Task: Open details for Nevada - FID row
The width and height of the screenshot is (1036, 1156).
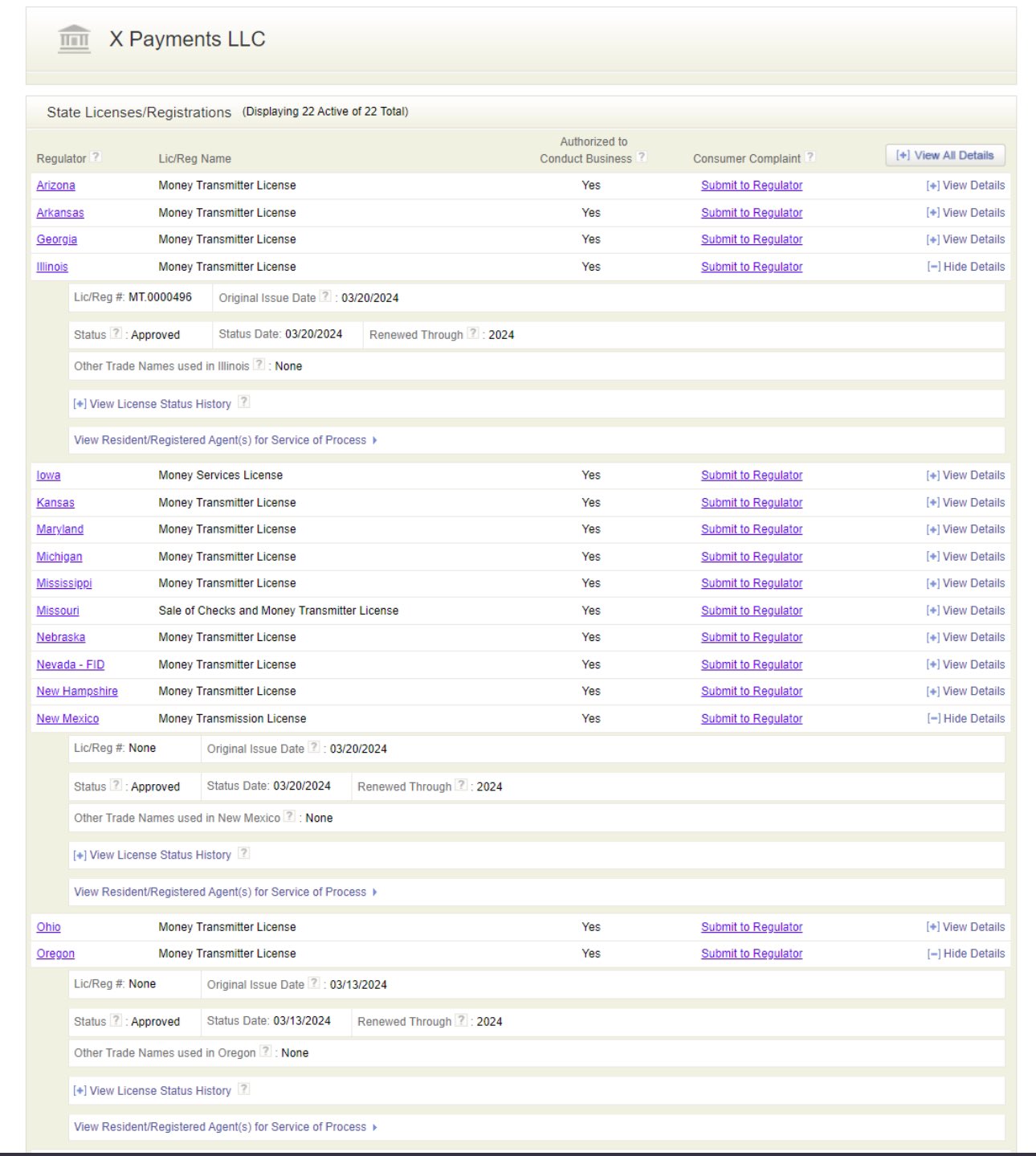Action: point(965,664)
